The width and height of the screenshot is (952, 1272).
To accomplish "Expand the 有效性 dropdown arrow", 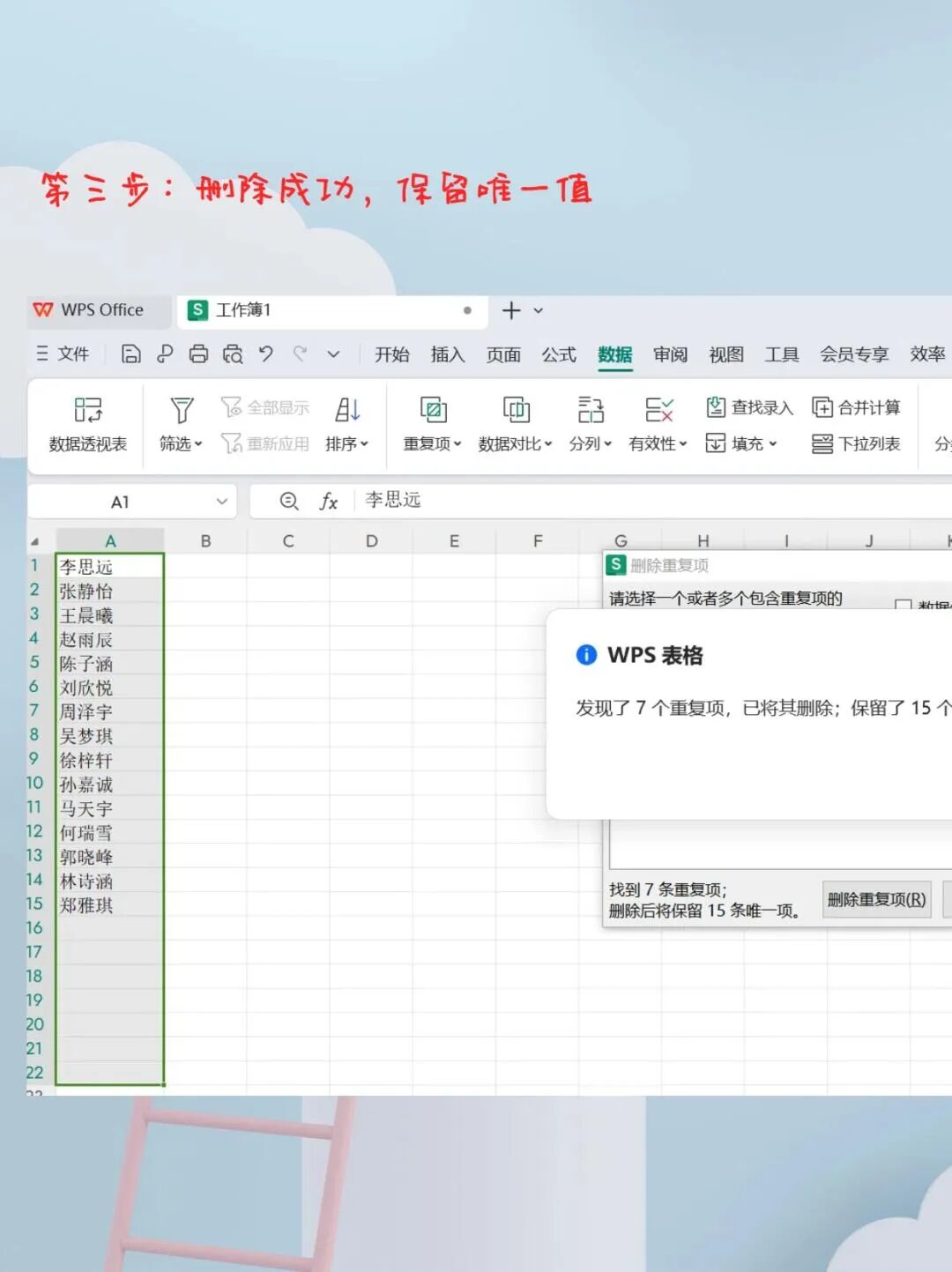I will 682,444.
